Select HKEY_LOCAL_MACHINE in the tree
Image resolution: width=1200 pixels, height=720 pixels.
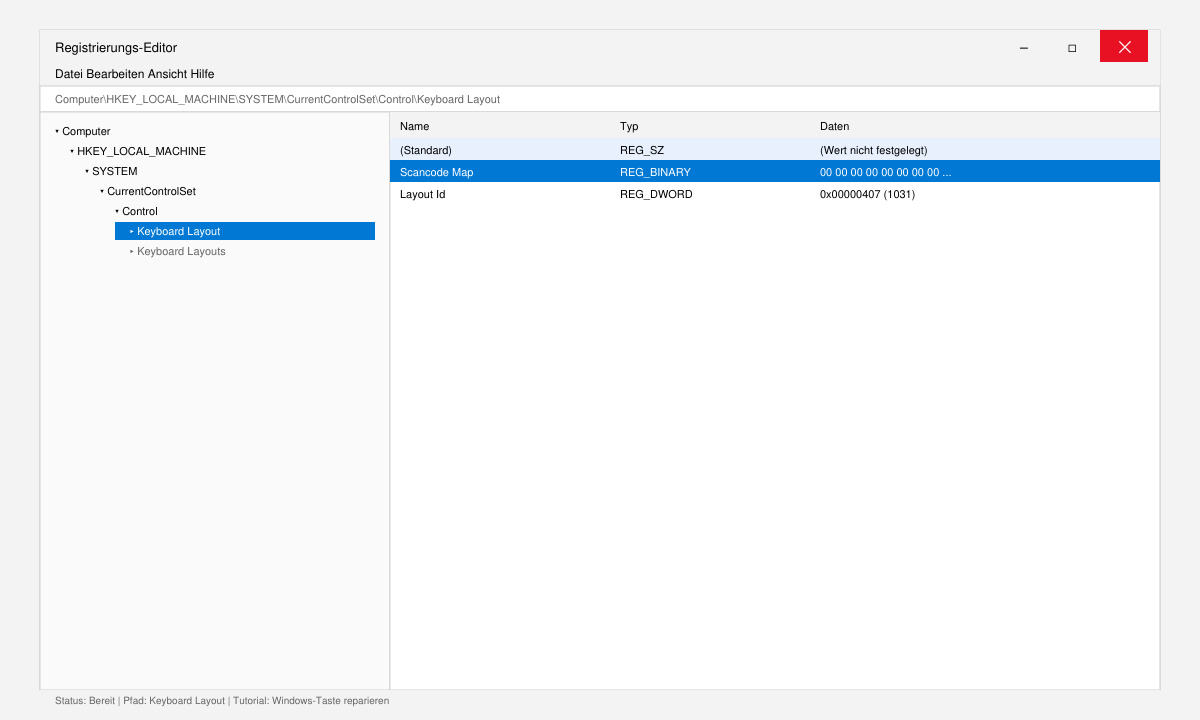(141, 151)
